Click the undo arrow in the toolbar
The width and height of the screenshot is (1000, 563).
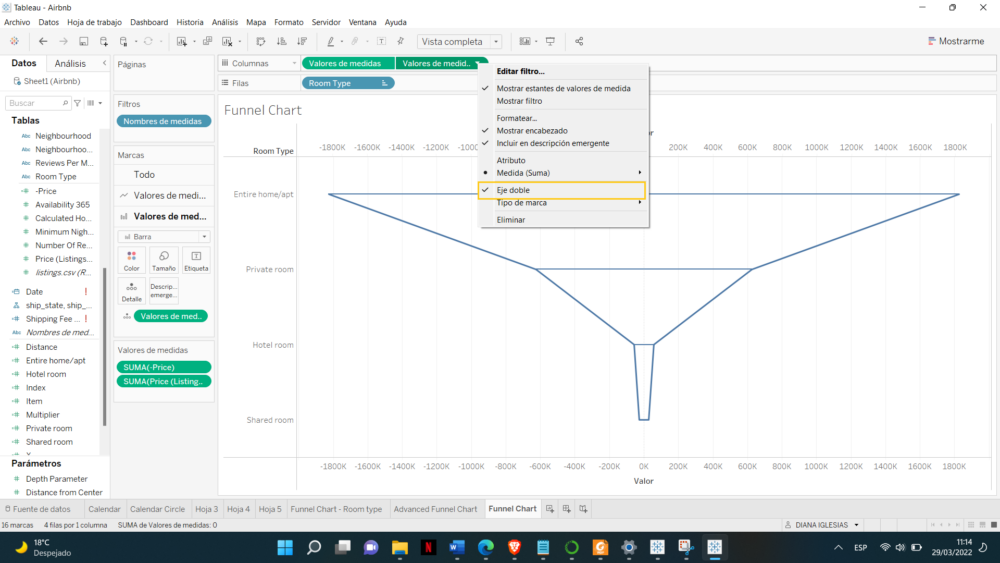point(43,42)
